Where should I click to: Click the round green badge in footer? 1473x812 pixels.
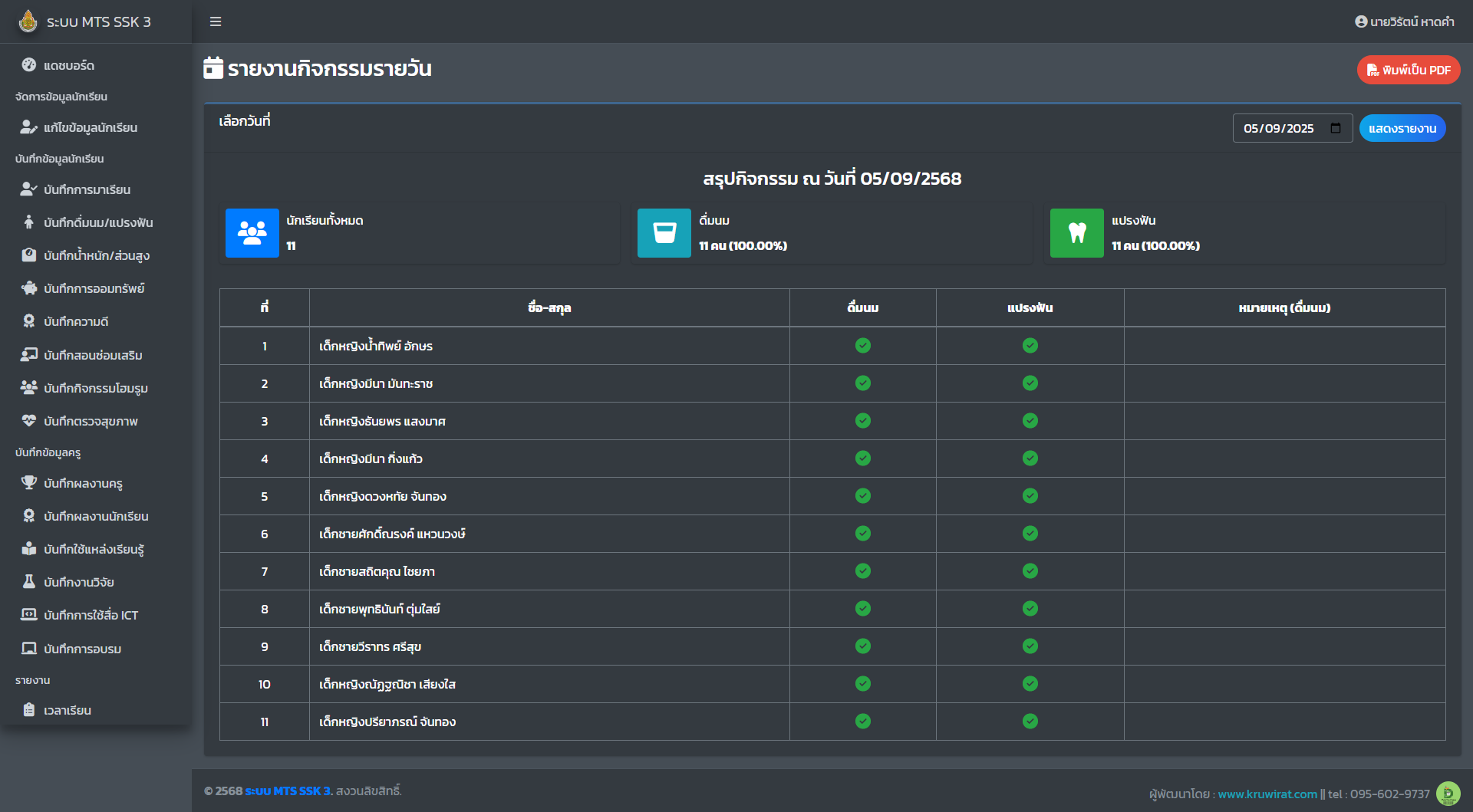coord(1448,794)
